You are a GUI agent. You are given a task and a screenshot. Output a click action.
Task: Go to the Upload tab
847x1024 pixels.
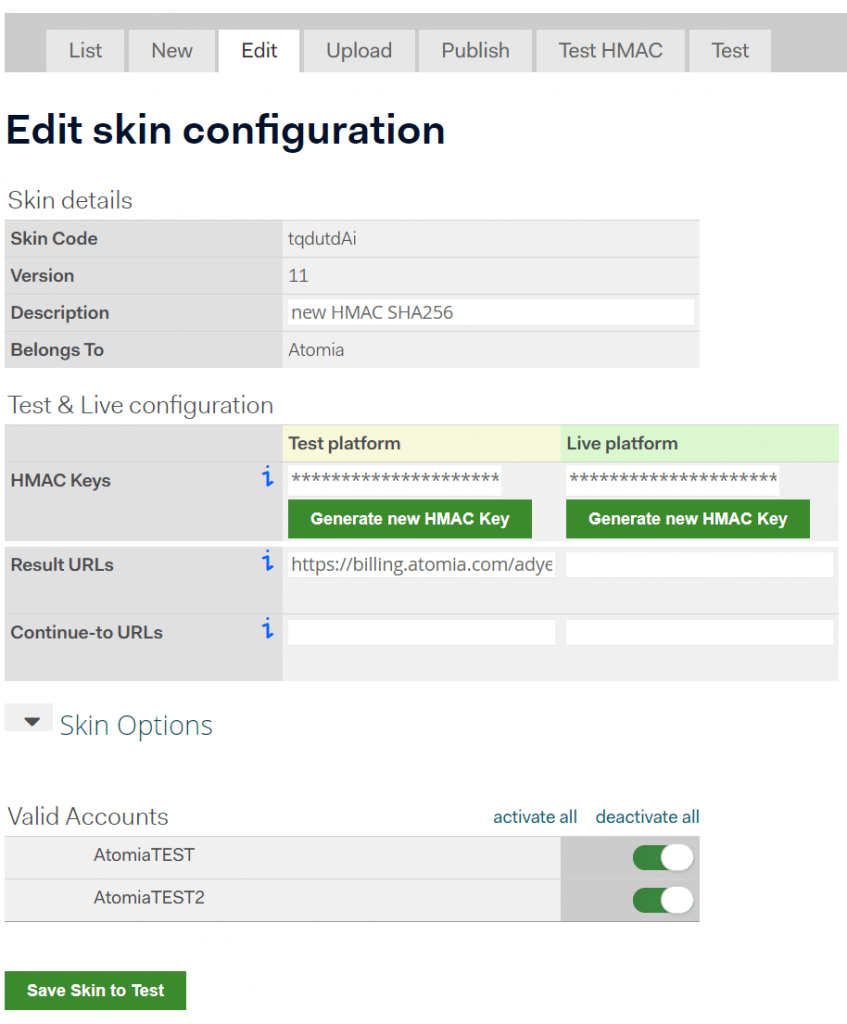[358, 50]
